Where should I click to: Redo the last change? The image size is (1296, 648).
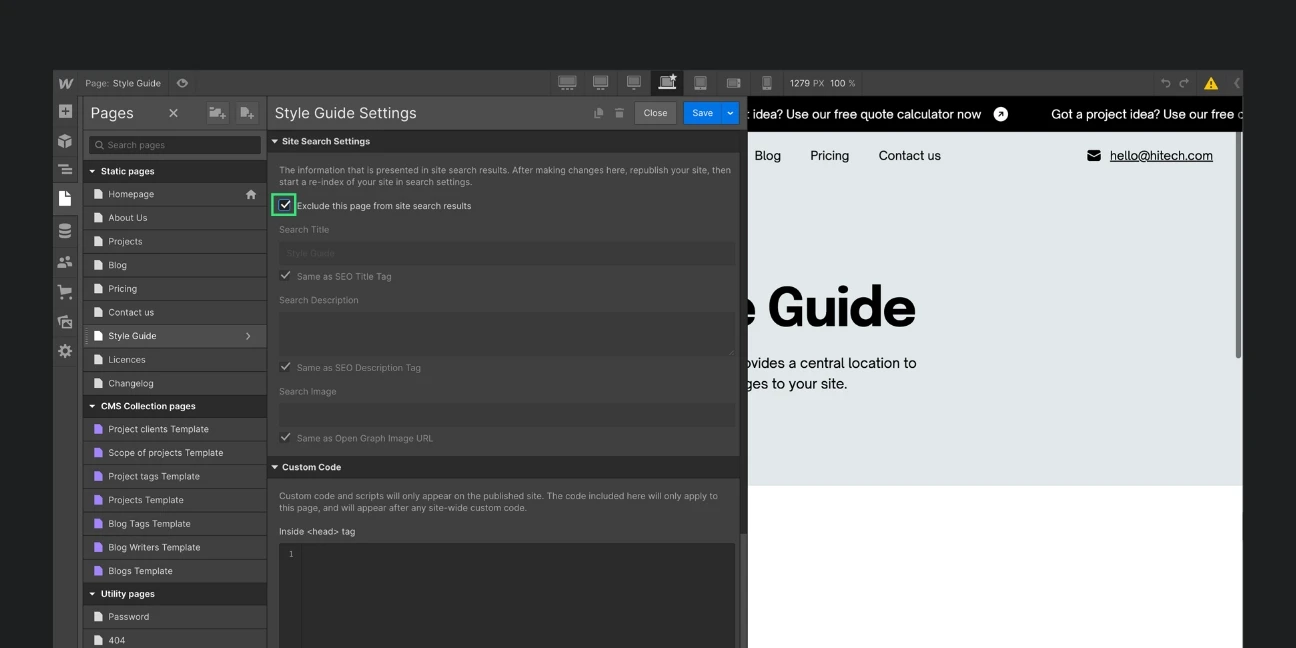(1184, 83)
